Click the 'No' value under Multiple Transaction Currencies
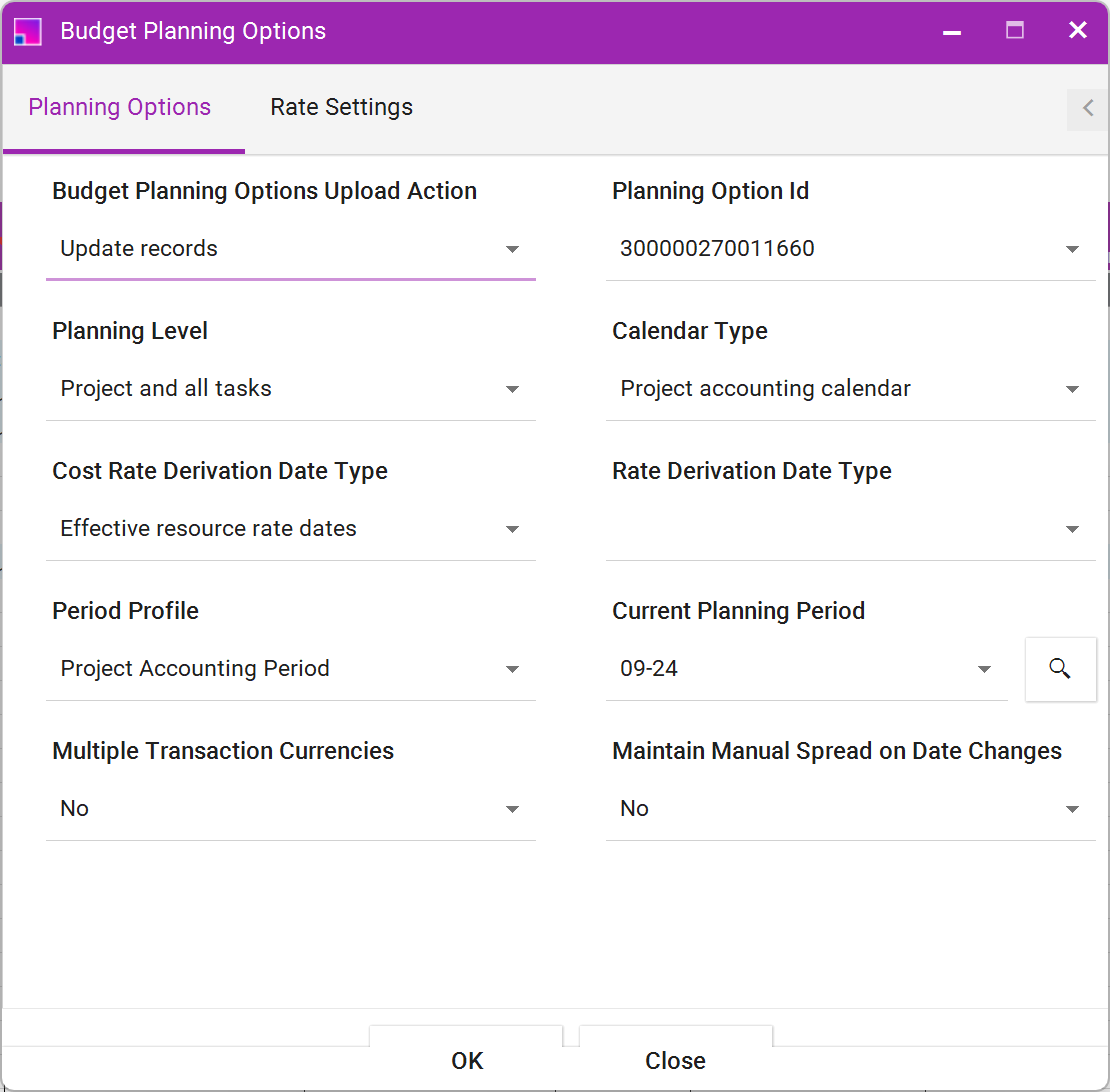 (x=74, y=808)
